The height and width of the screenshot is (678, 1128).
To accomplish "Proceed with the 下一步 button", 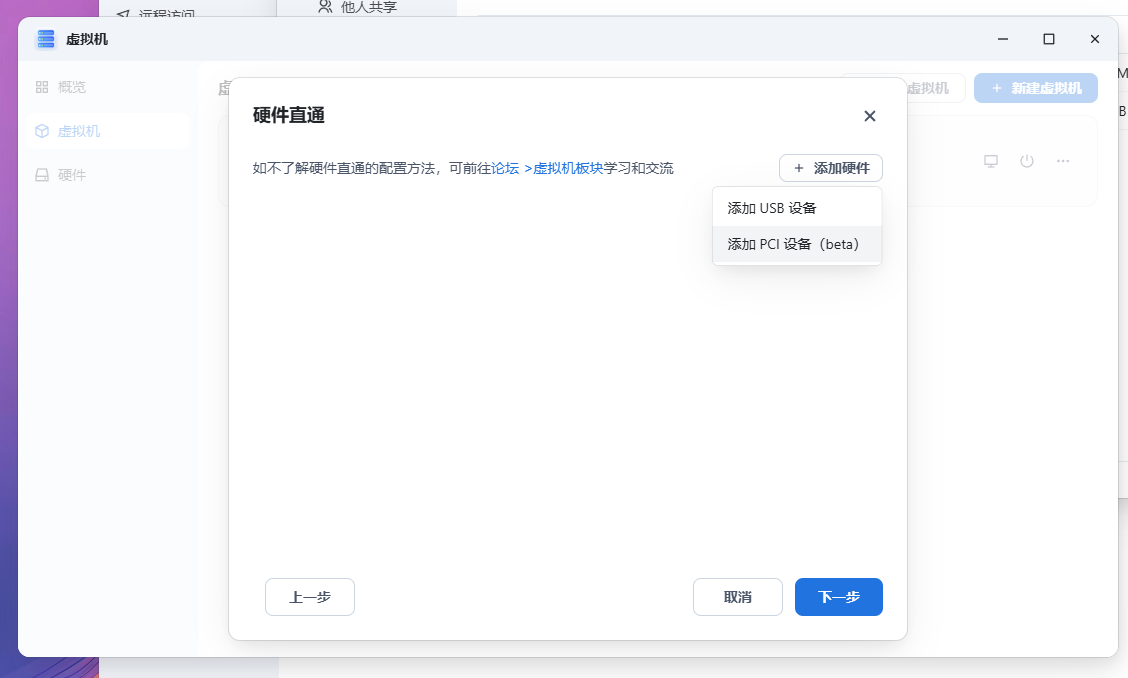I will [838, 597].
